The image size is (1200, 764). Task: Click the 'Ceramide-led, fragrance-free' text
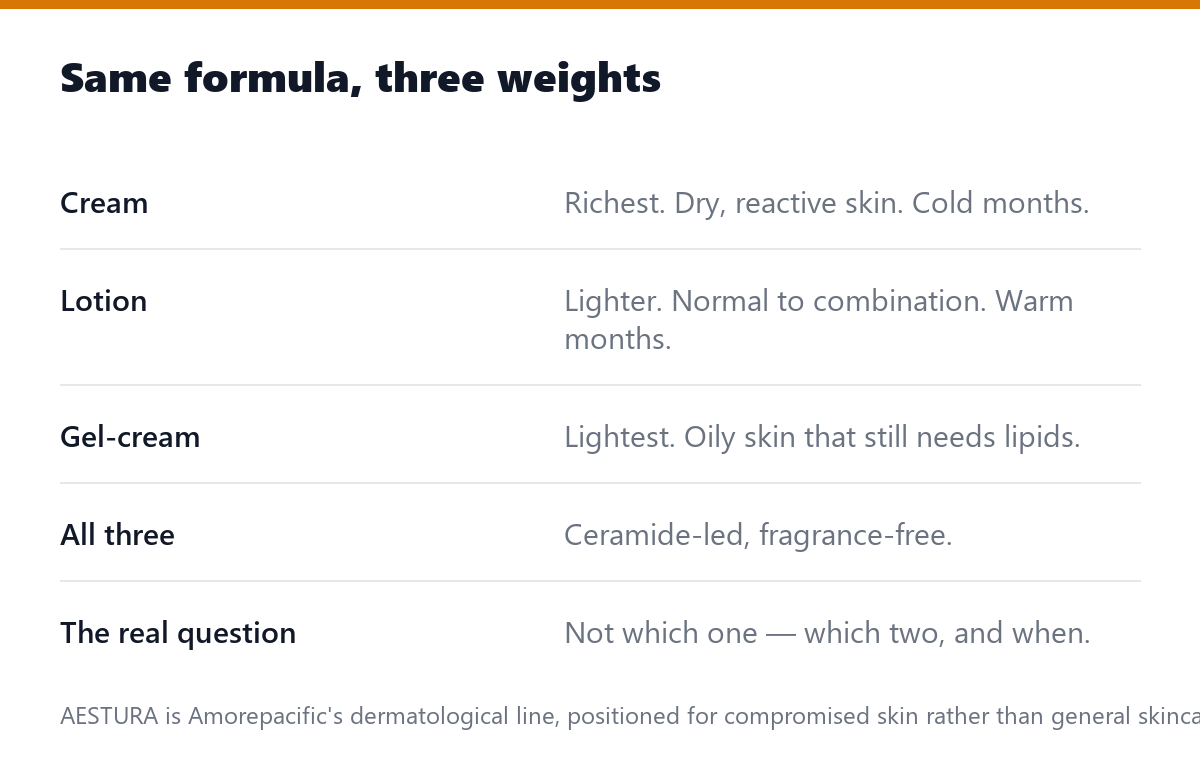[758, 535]
